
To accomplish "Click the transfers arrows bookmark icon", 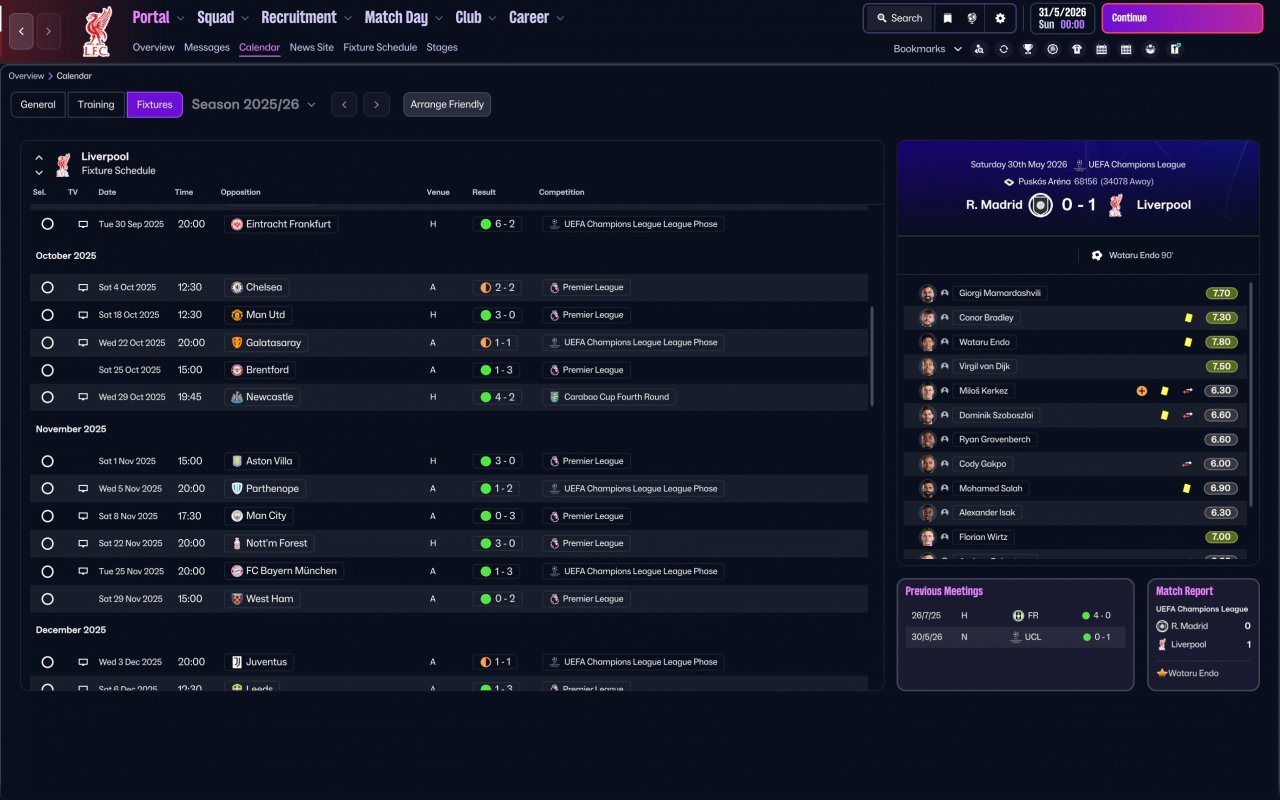I will point(1004,49).
